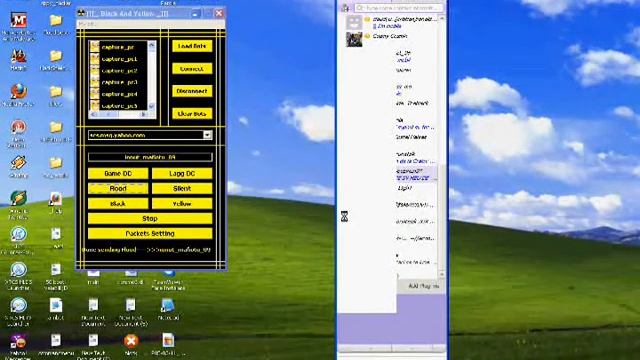Click bot list horizontal scroll-left arrow

(x=93, y=115)
